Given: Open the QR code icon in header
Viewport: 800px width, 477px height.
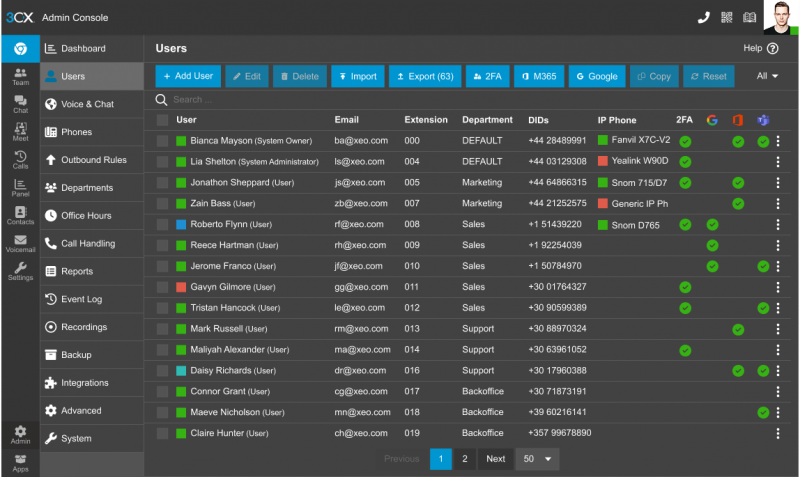Looking at the screenshot, I should coord(726,17).
